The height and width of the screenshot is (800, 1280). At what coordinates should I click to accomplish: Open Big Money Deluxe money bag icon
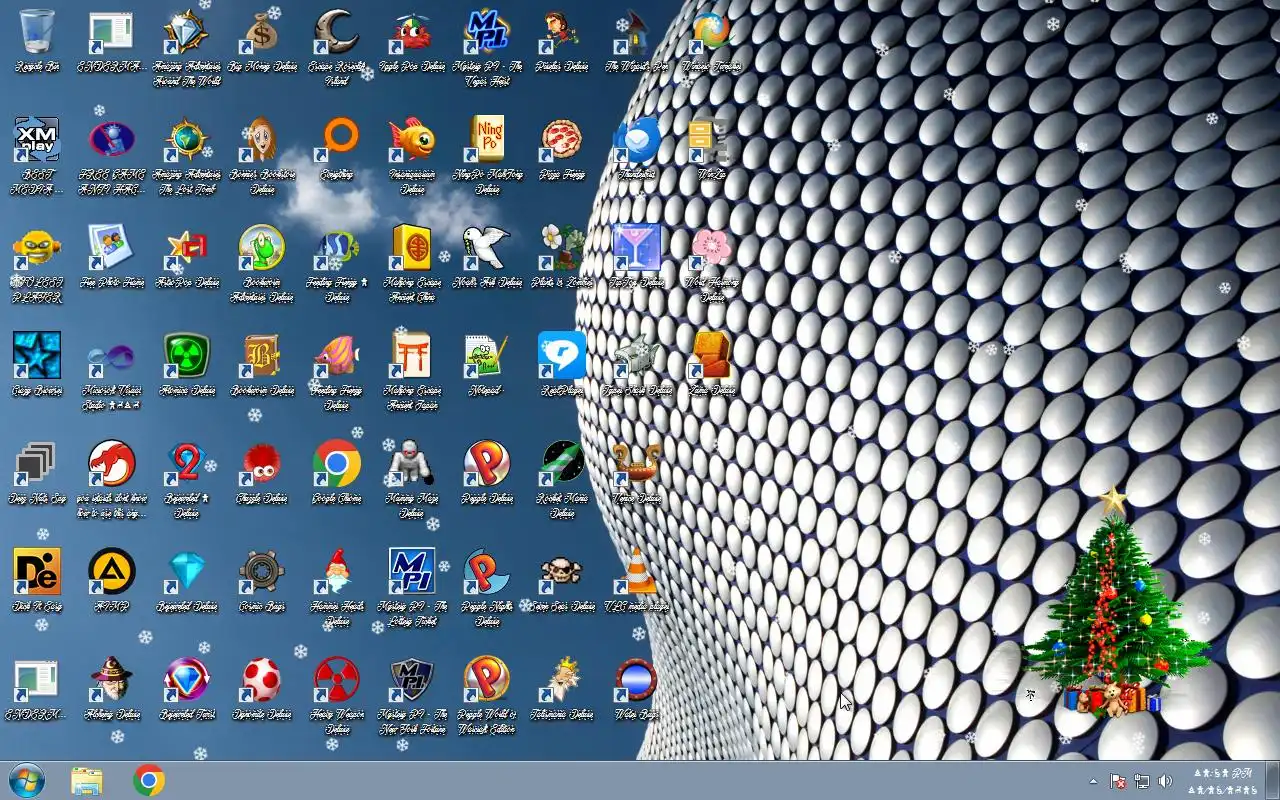point(262,32)
